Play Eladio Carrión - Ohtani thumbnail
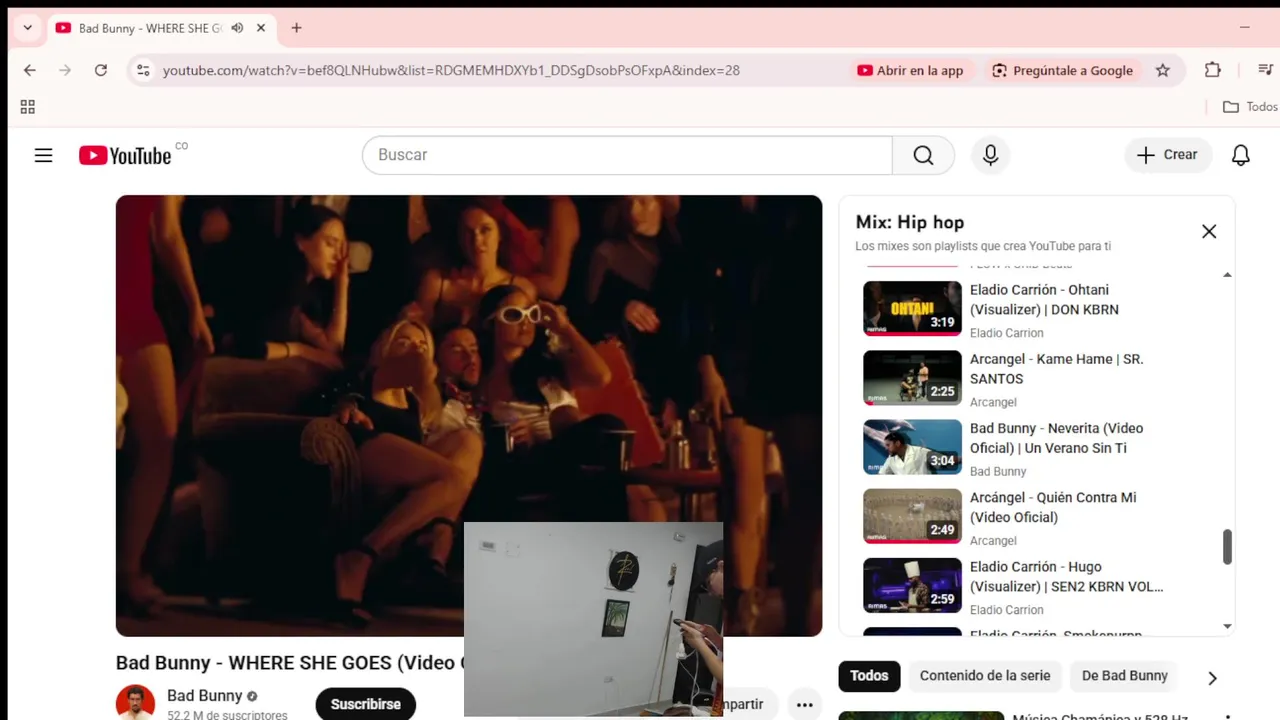The width and height of the screenshot is (1280, 720). coord(912,308)
